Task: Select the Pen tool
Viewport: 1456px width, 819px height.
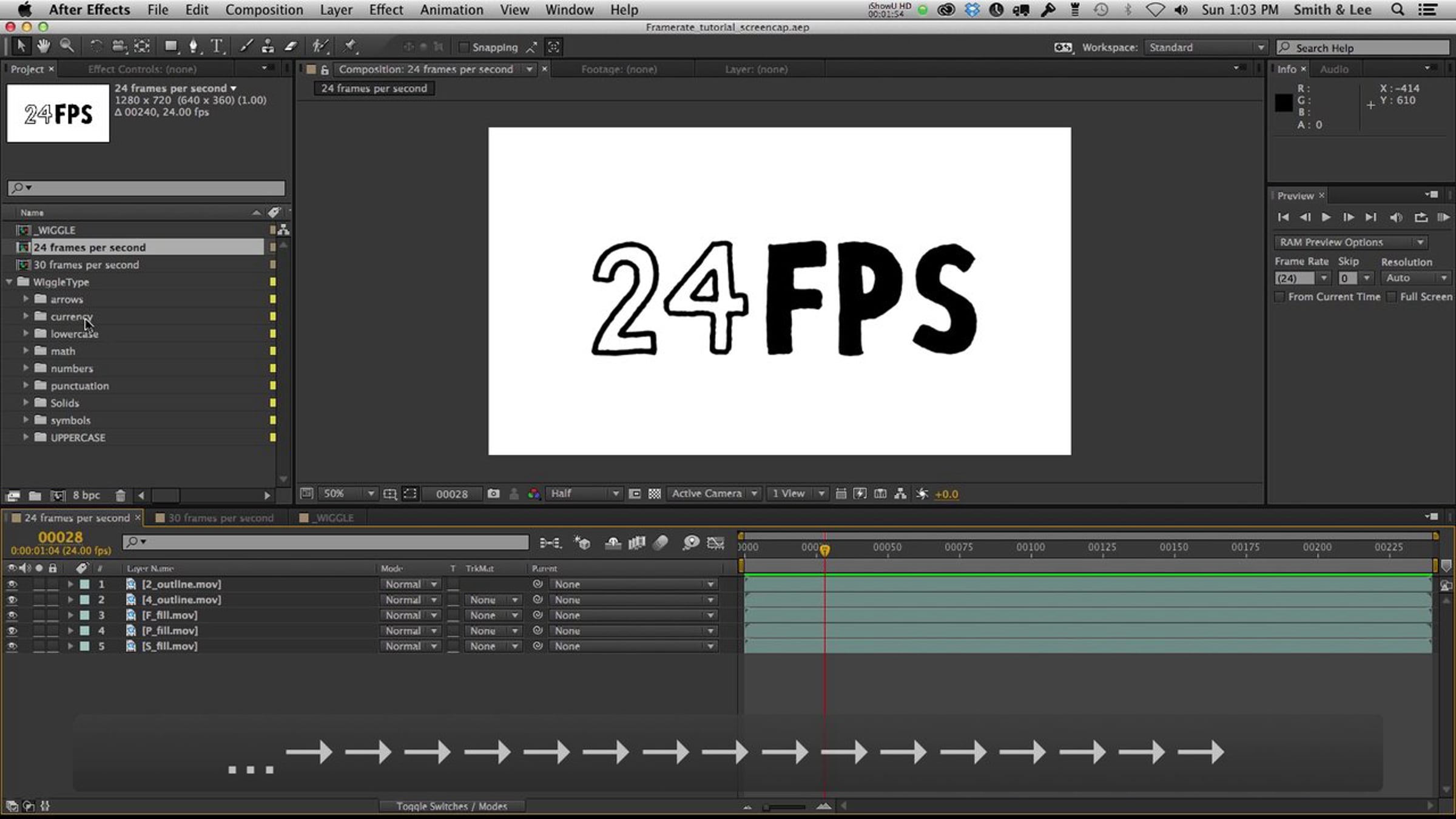Action: tap(194, 46)
